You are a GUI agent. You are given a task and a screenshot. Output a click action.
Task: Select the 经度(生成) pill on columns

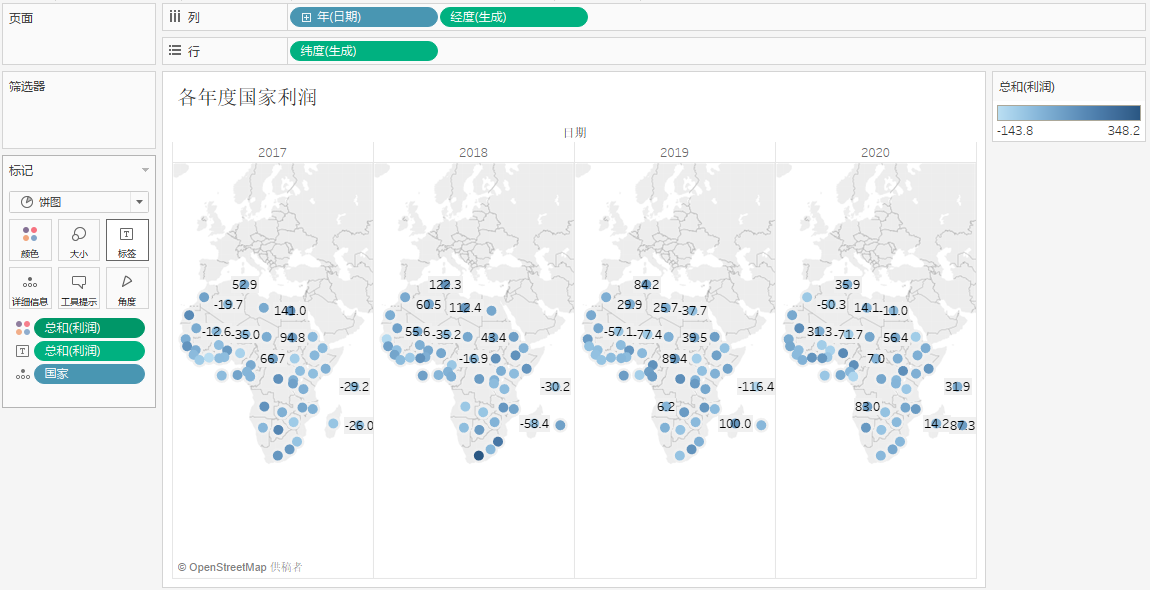point(513,17)
